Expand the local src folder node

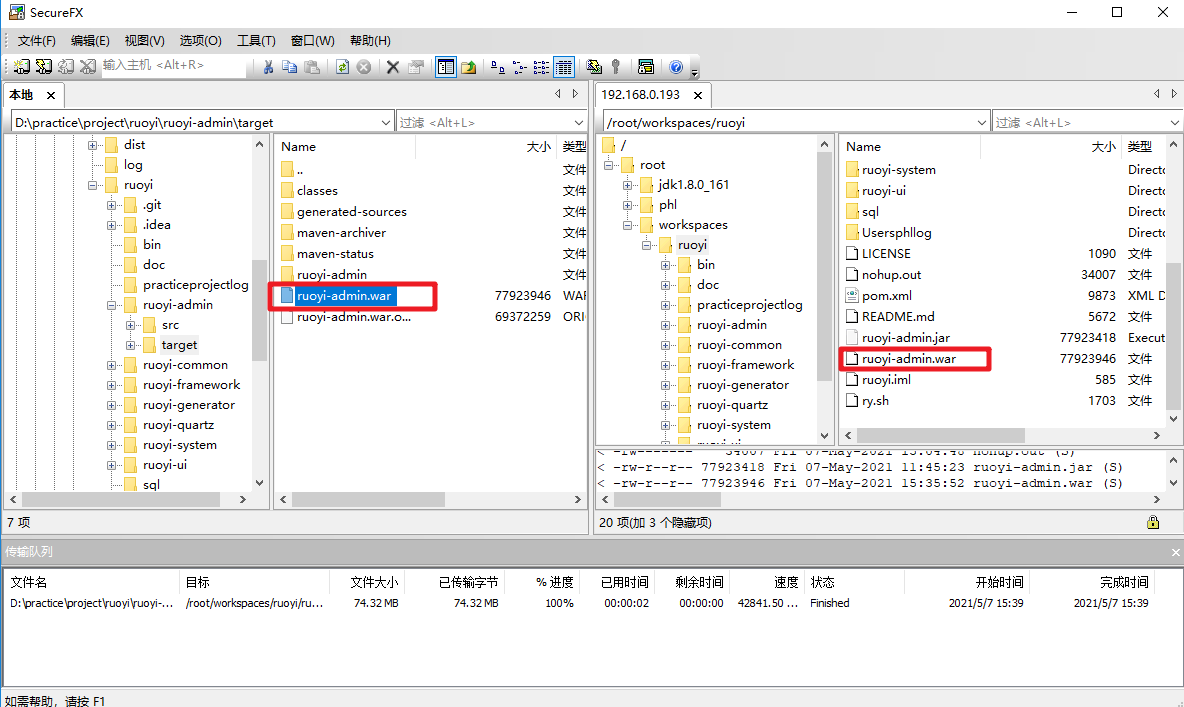tap(130, 325)
